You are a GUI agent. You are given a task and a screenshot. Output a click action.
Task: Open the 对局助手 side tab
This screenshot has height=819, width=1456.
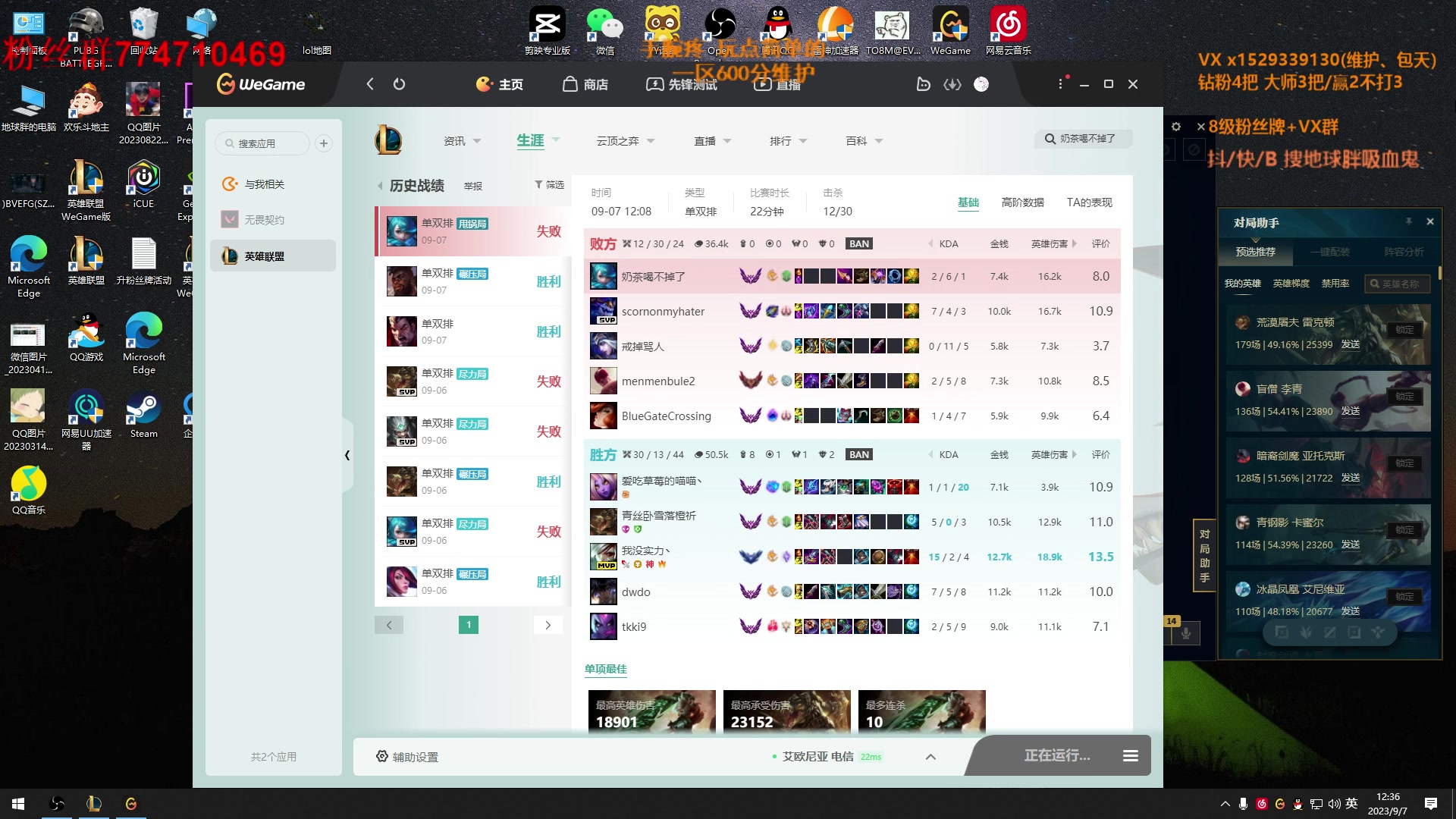1204,555
